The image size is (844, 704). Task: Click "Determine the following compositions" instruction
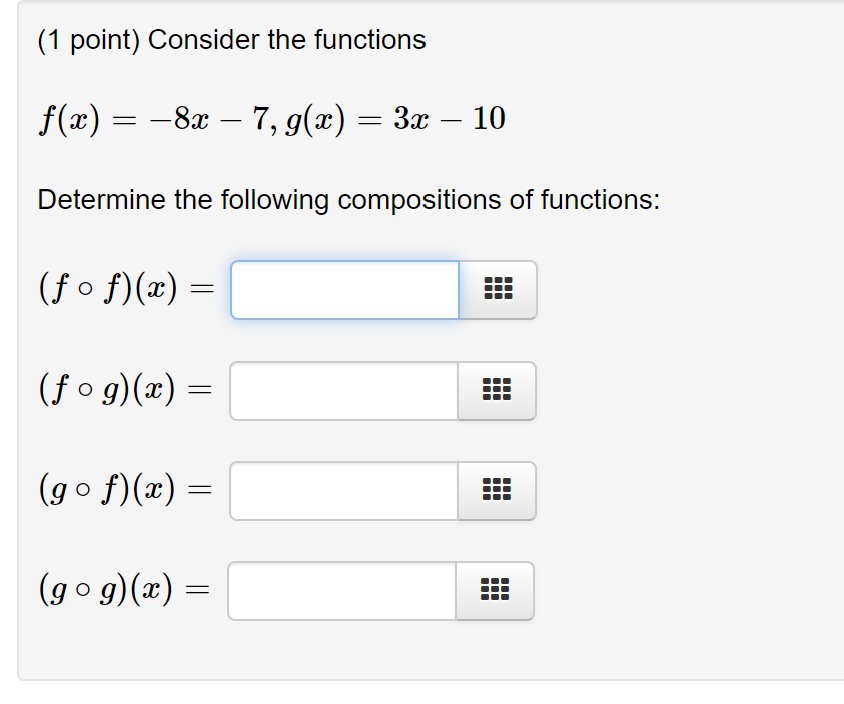tap(349, 200)
